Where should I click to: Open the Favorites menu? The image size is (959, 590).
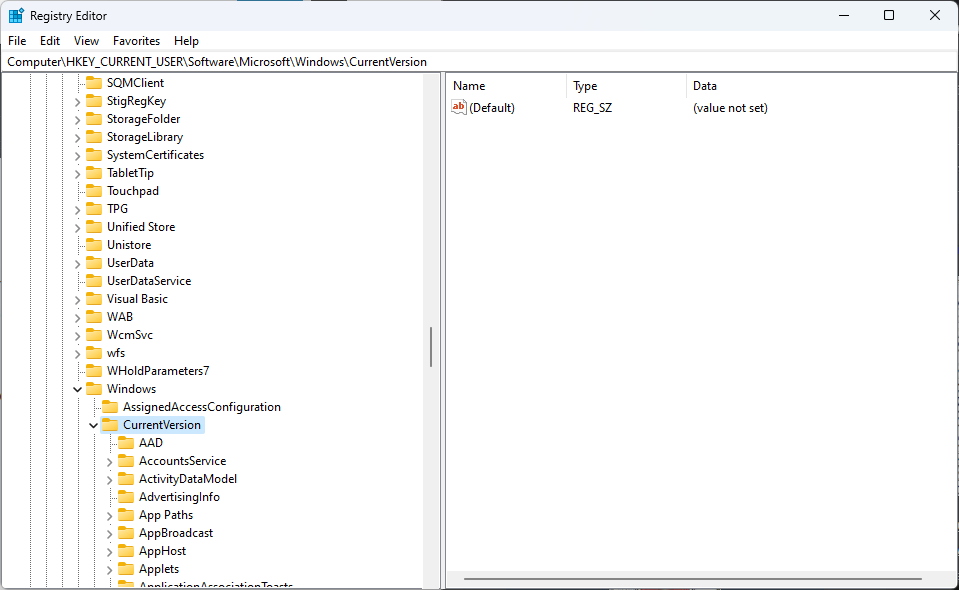click(136, 41)
